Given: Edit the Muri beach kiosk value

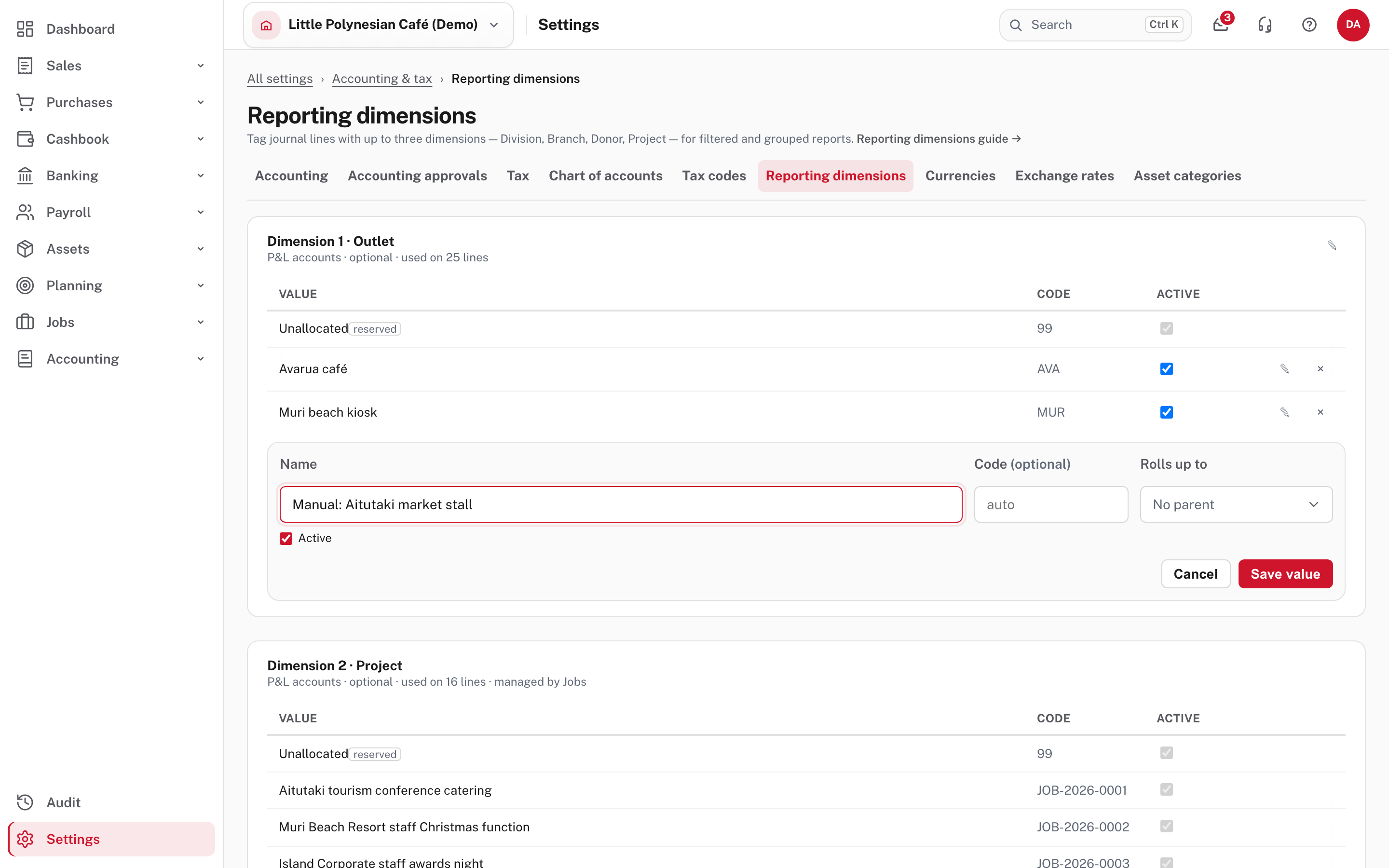Looking at the screenshot, I should coord(1284,412).
